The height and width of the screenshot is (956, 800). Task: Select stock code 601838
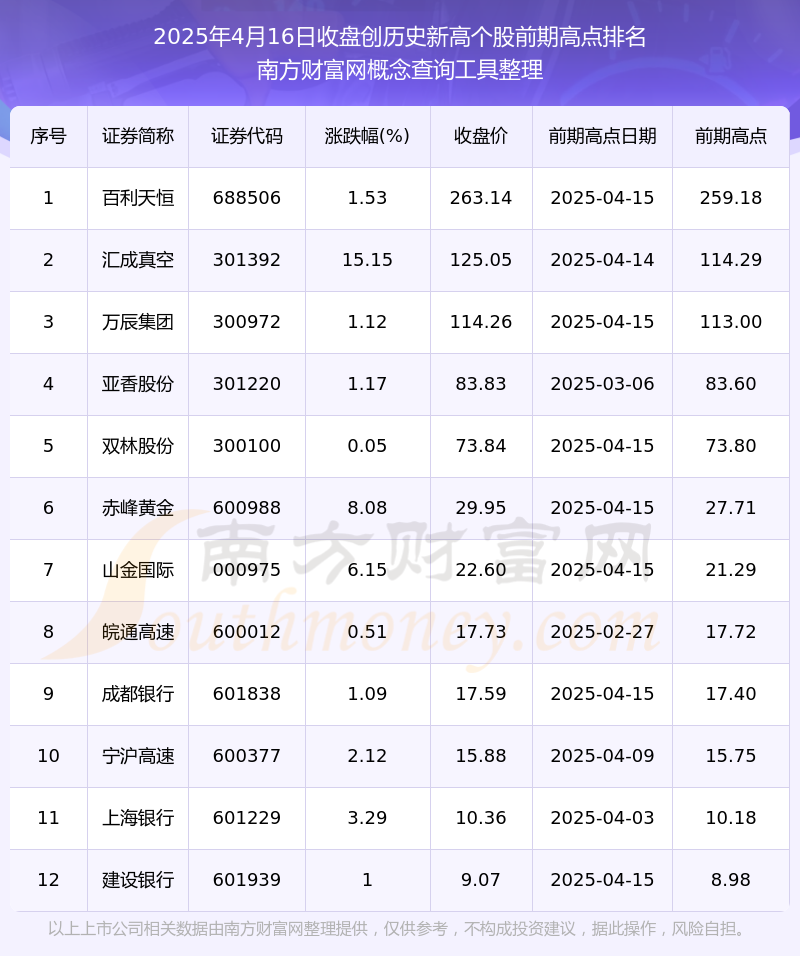[x=247, y=694]
